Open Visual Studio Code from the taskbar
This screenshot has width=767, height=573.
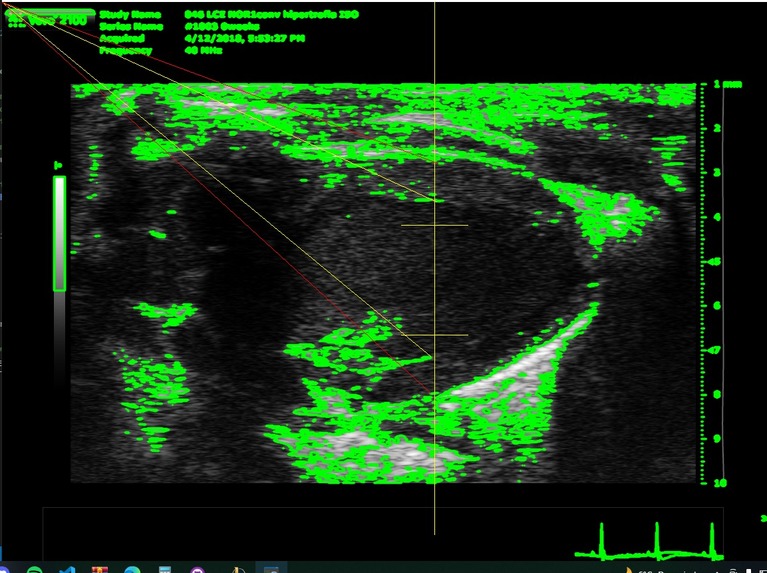[67, 570]
